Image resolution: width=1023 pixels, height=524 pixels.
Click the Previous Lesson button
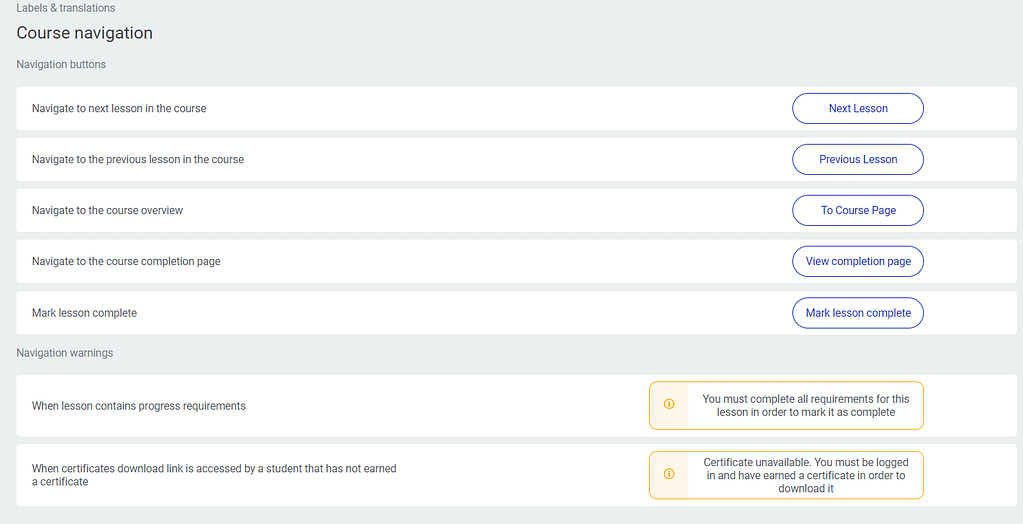click(x=858, y=159)
